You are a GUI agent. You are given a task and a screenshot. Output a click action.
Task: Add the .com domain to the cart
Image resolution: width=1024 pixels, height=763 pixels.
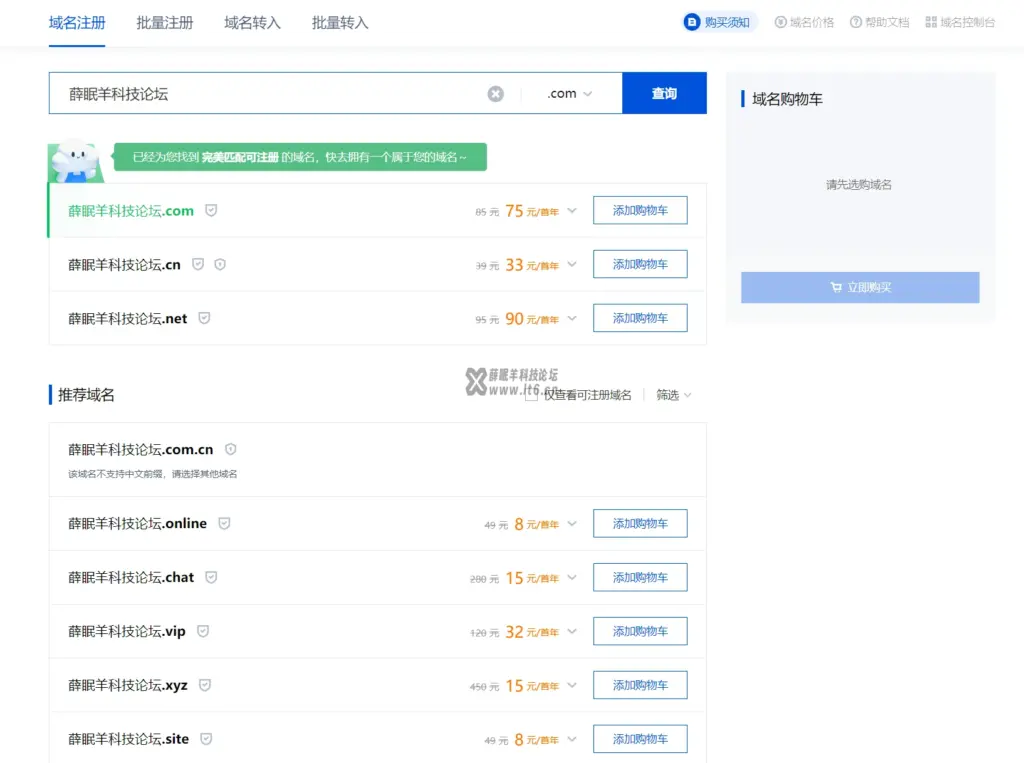coord(640,210)
